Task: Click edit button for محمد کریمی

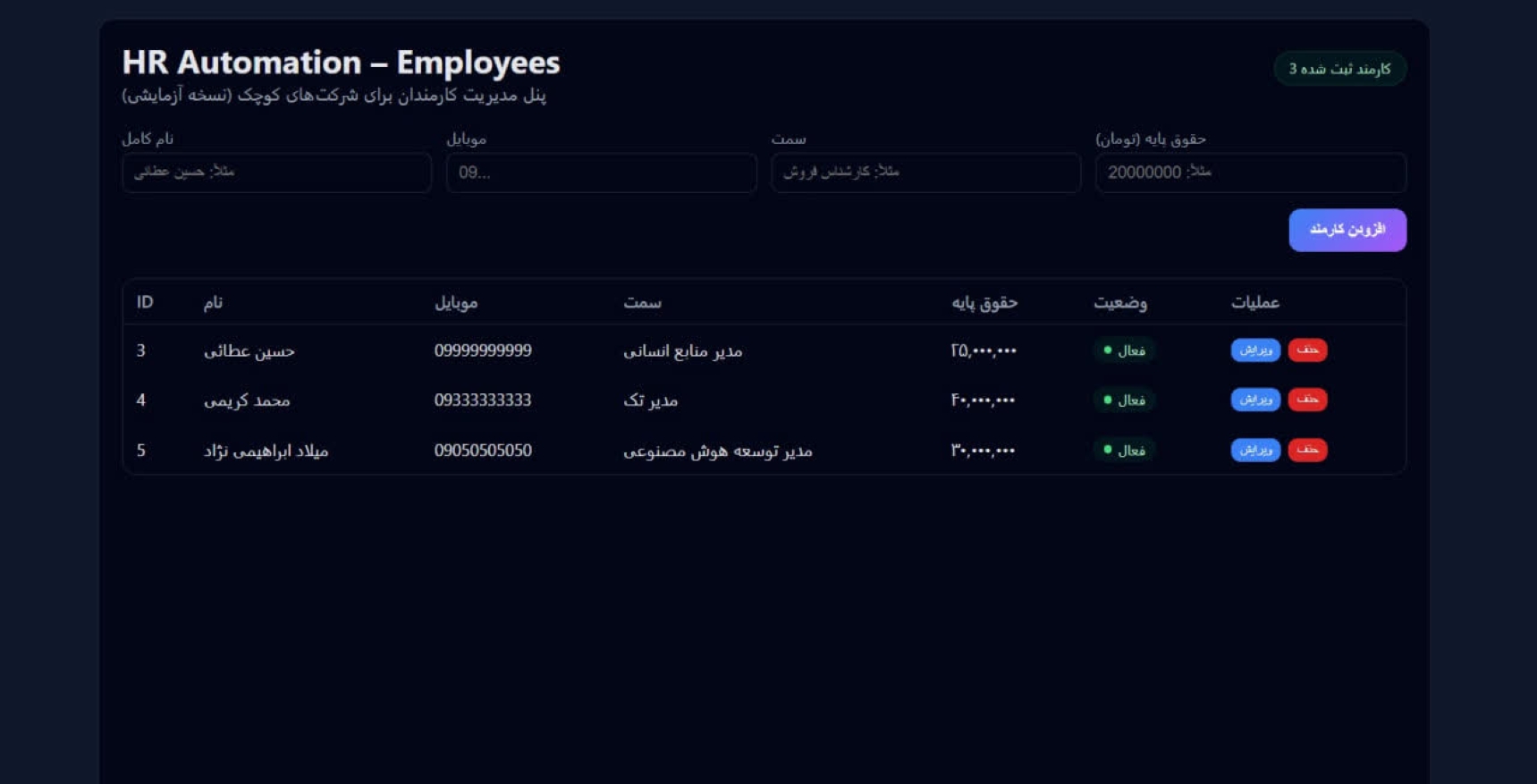Action: [x=1254, y=400]
